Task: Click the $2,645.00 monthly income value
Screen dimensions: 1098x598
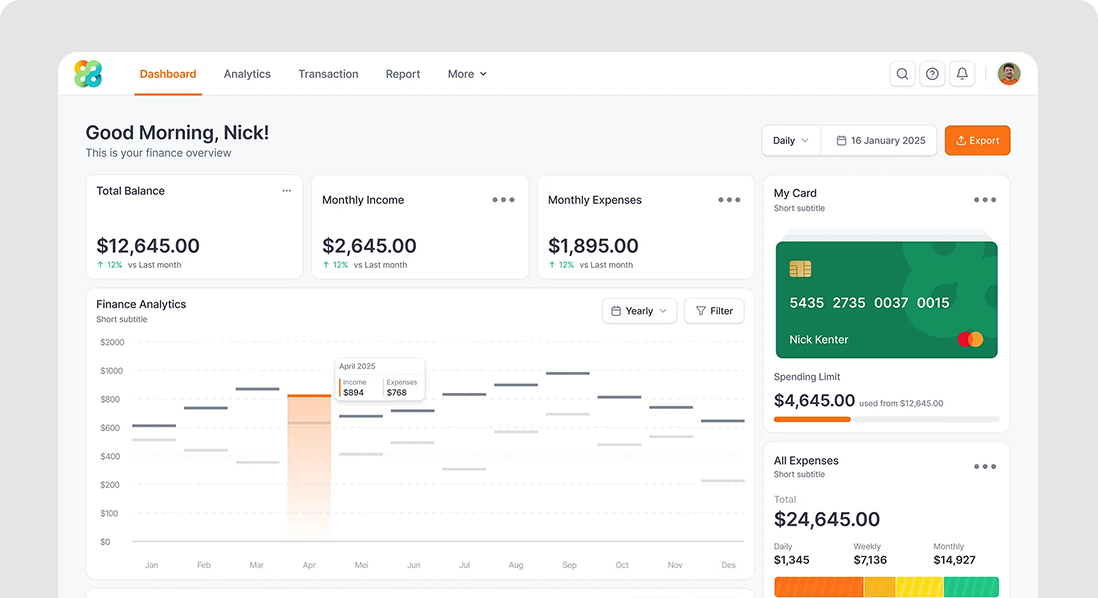Action: 369,246
